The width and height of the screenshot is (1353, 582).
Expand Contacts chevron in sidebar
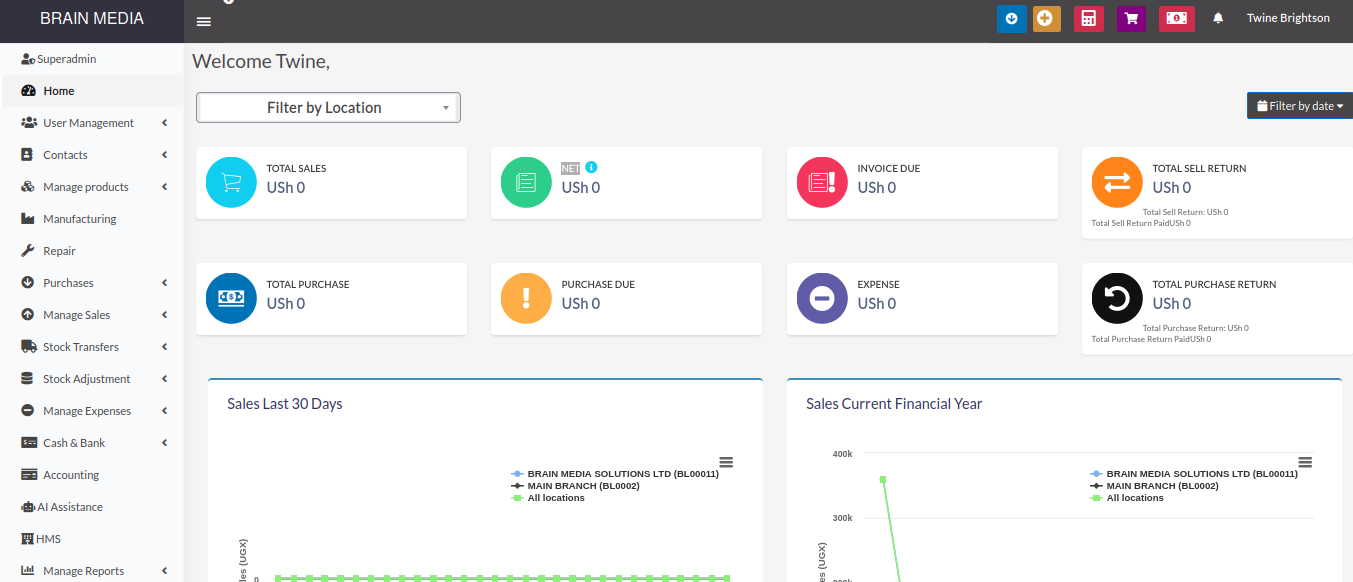(x=164, y=155)
